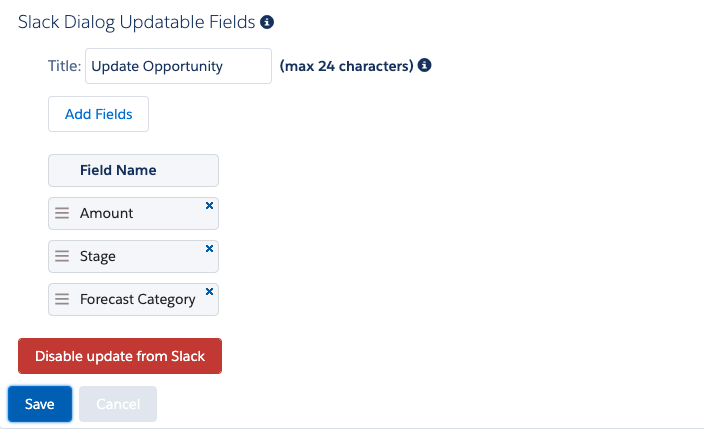
Task: Remove the Stage field using its X
Action: click(x=209, y=248)
